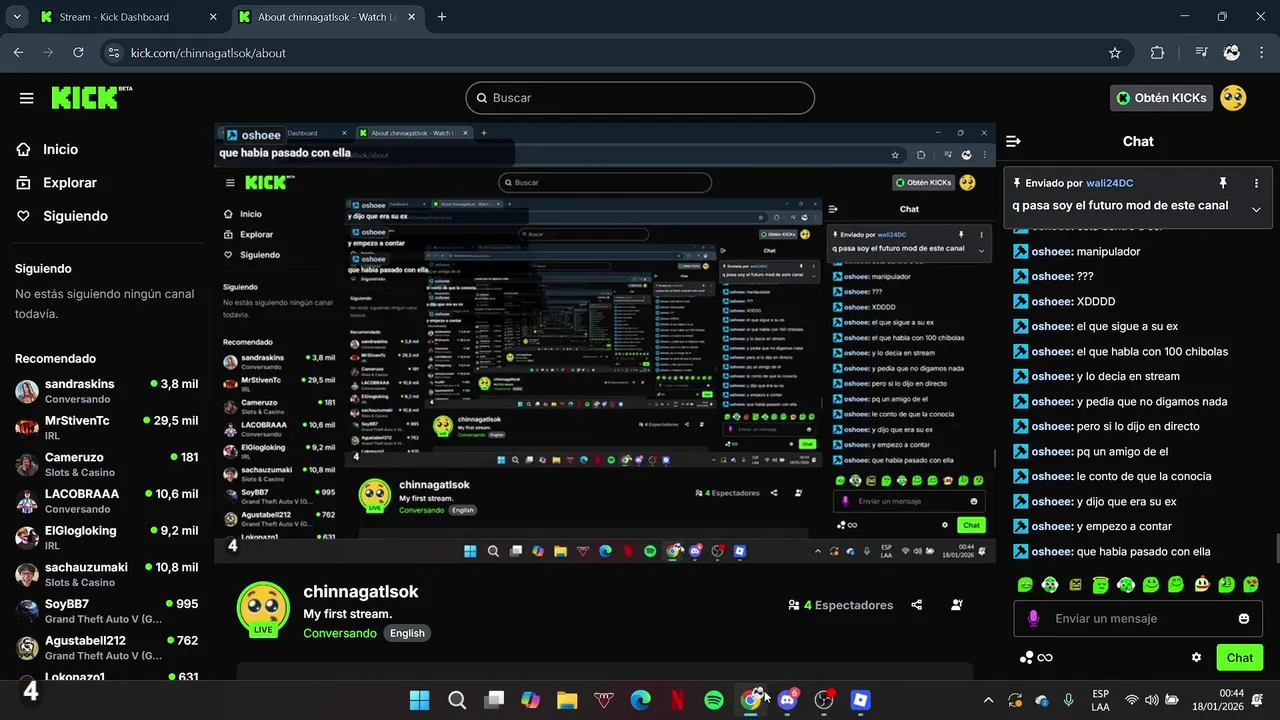This screenshot has width=1280, height=720.
Task: Close the Stream - Kick Dashboard tab
Action: coord(213,17)
